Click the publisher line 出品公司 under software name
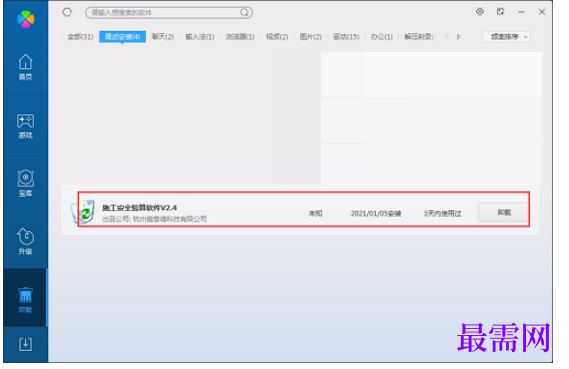569x369 pixels. [154, 219]
